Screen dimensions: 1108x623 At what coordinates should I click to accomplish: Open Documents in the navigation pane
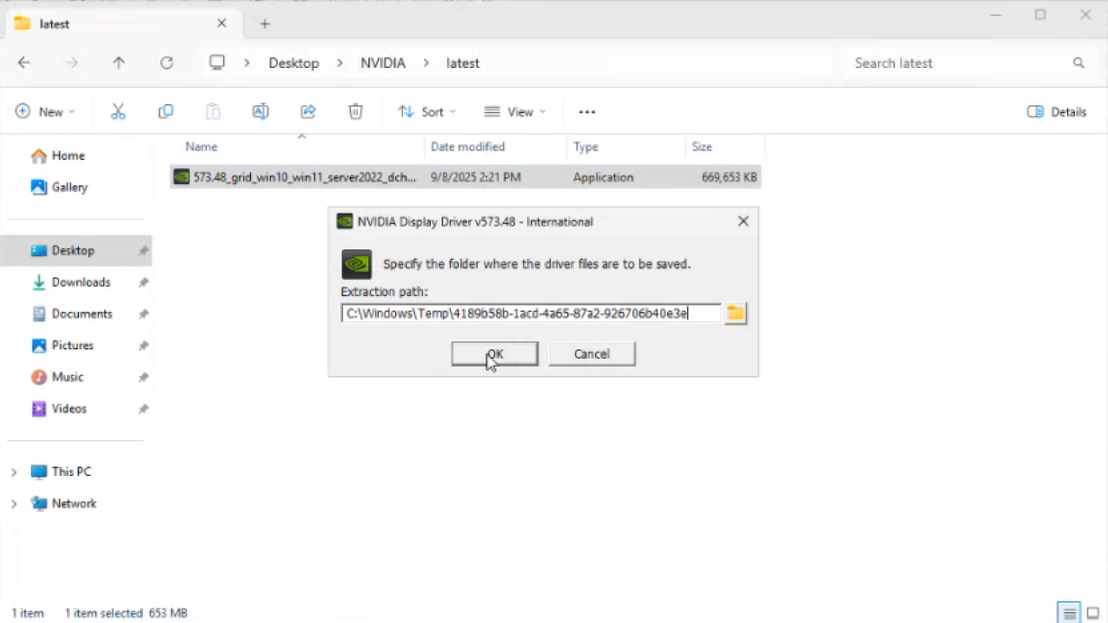81,314
